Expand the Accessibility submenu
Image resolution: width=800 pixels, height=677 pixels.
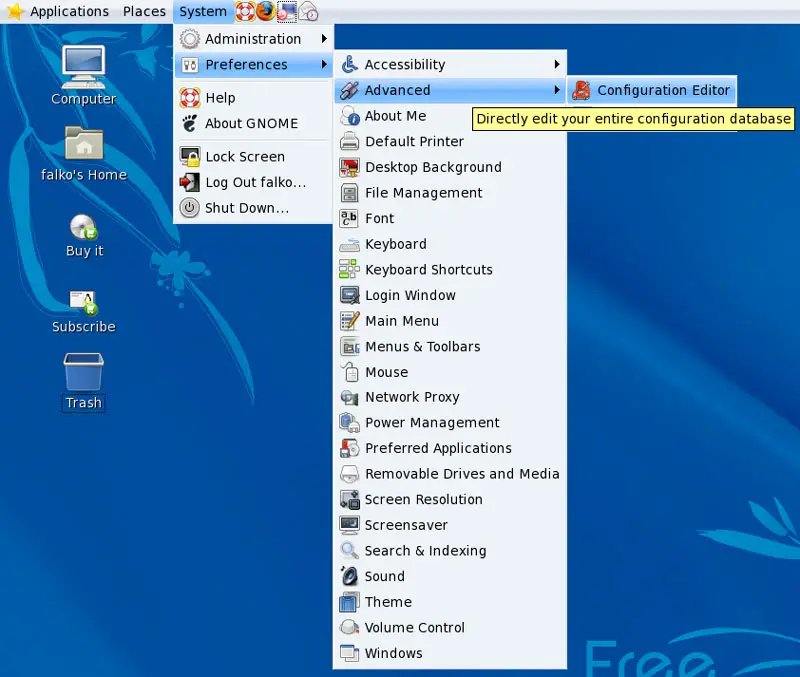[450, 64]
